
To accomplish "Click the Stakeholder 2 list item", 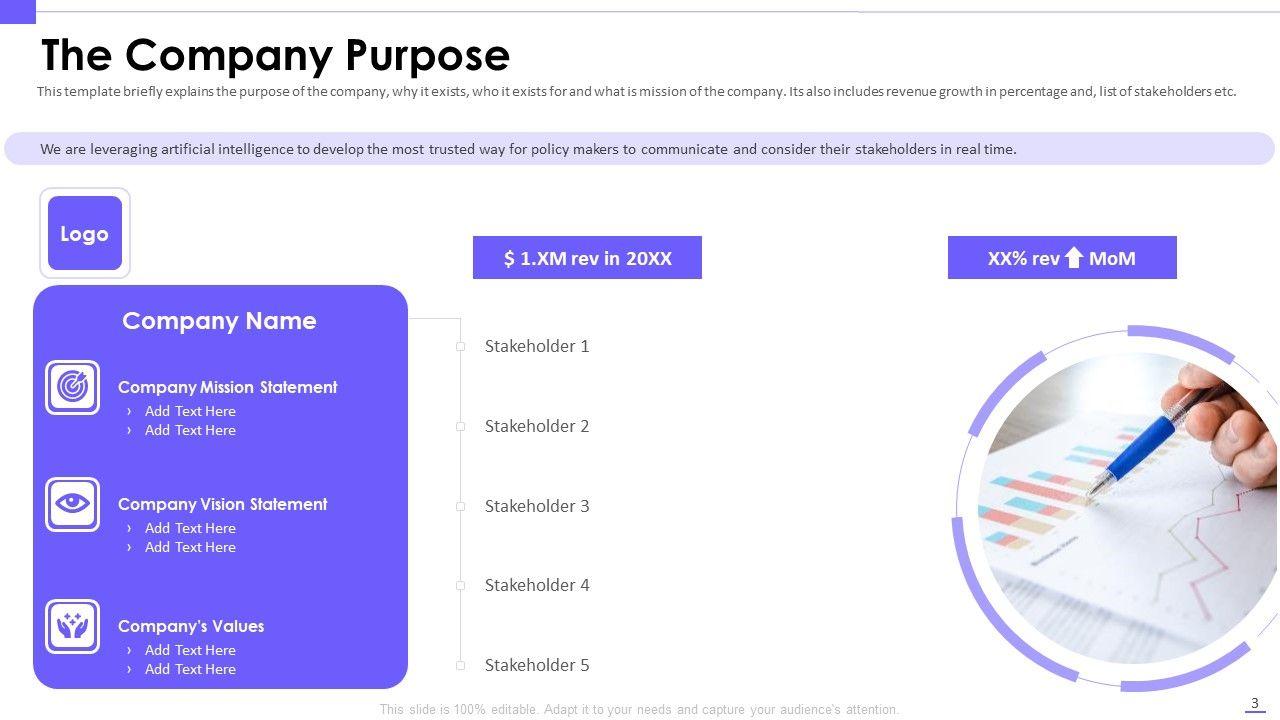I will [537, 426].
